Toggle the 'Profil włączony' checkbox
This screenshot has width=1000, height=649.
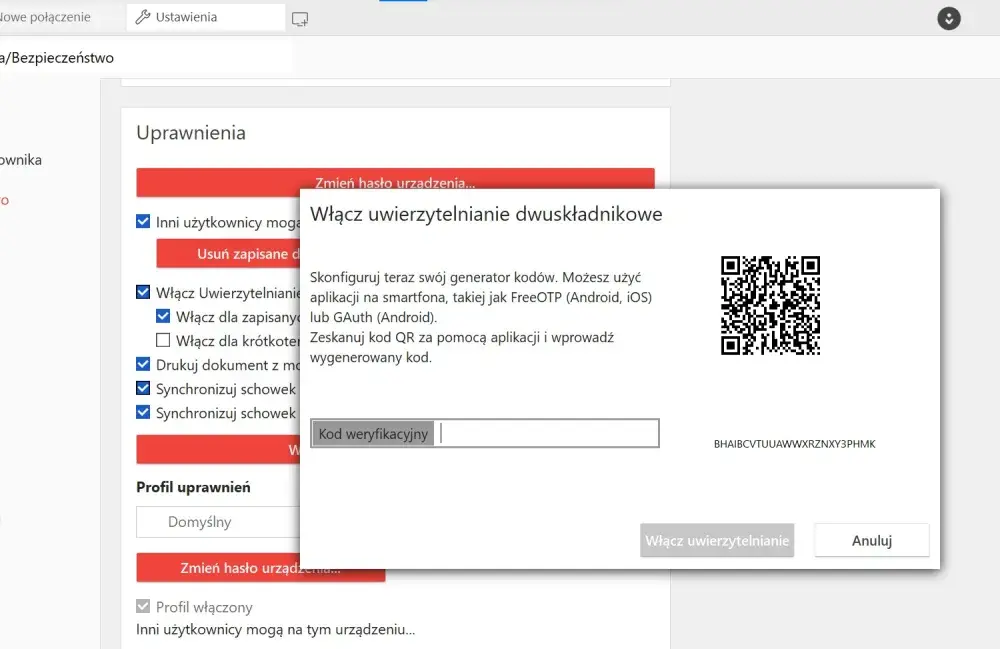143,606
